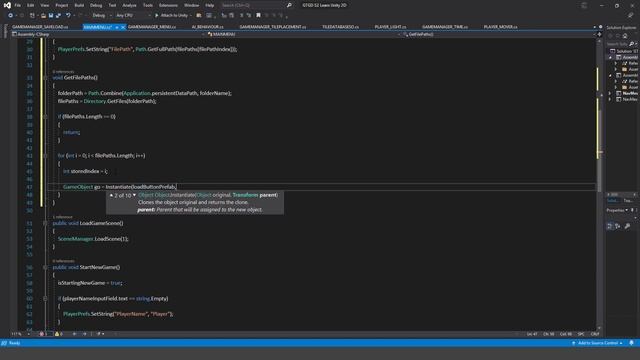Open the dropdown arrow next to Attach to Unity
This screenshot has height=360, width=640.
[x=191, y=16]
